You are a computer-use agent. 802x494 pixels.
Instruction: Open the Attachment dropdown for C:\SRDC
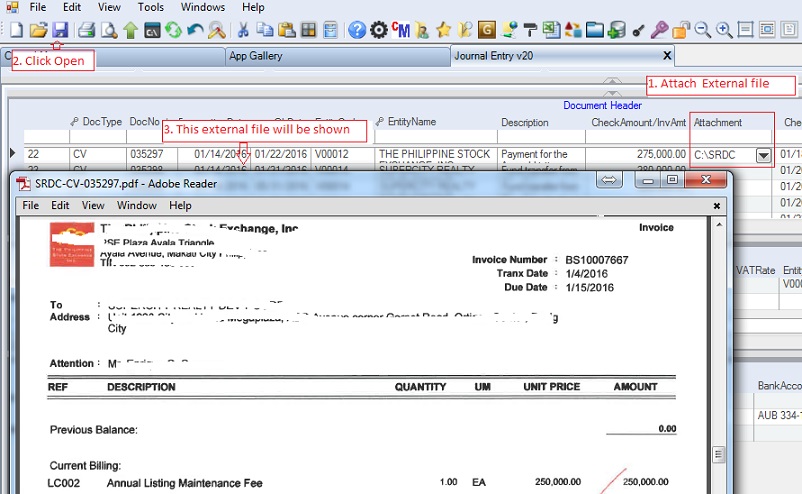point(763,155)
